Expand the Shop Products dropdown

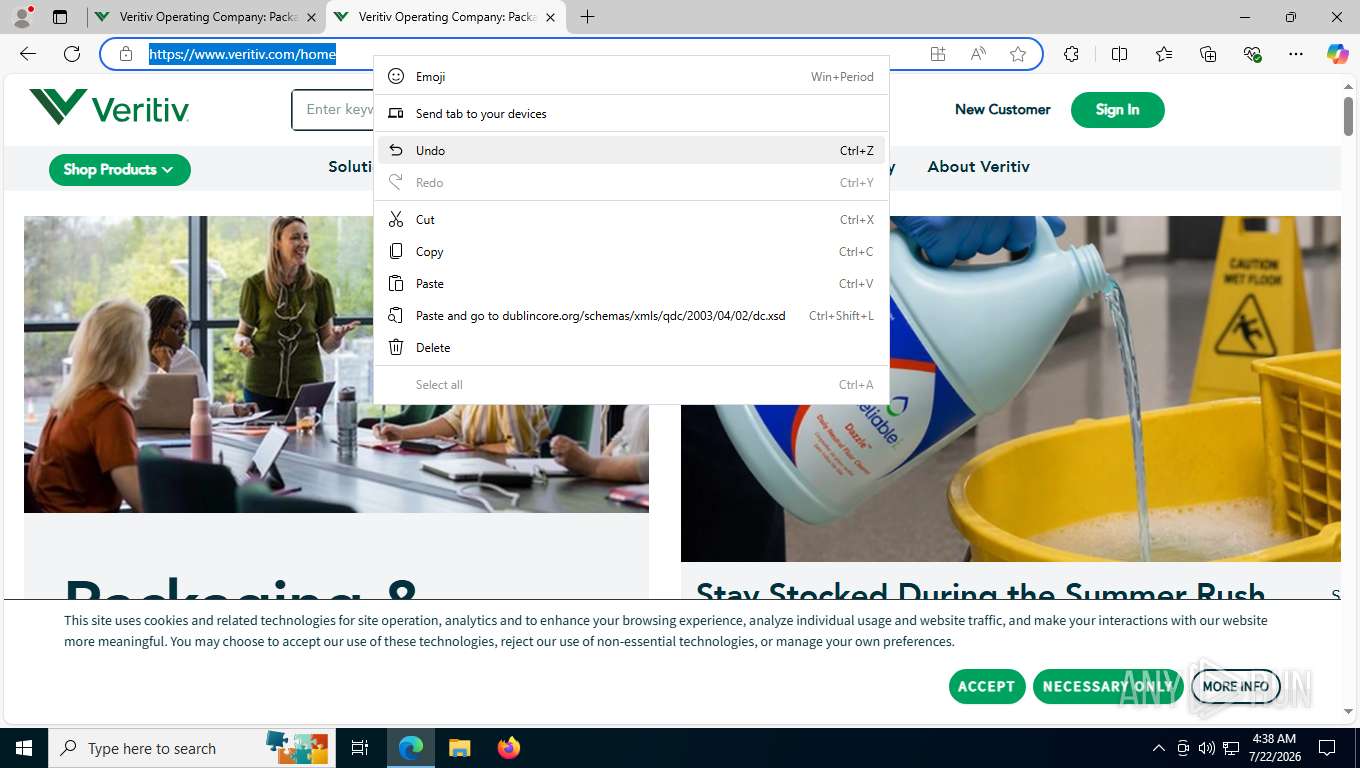(x=120, y=170)
